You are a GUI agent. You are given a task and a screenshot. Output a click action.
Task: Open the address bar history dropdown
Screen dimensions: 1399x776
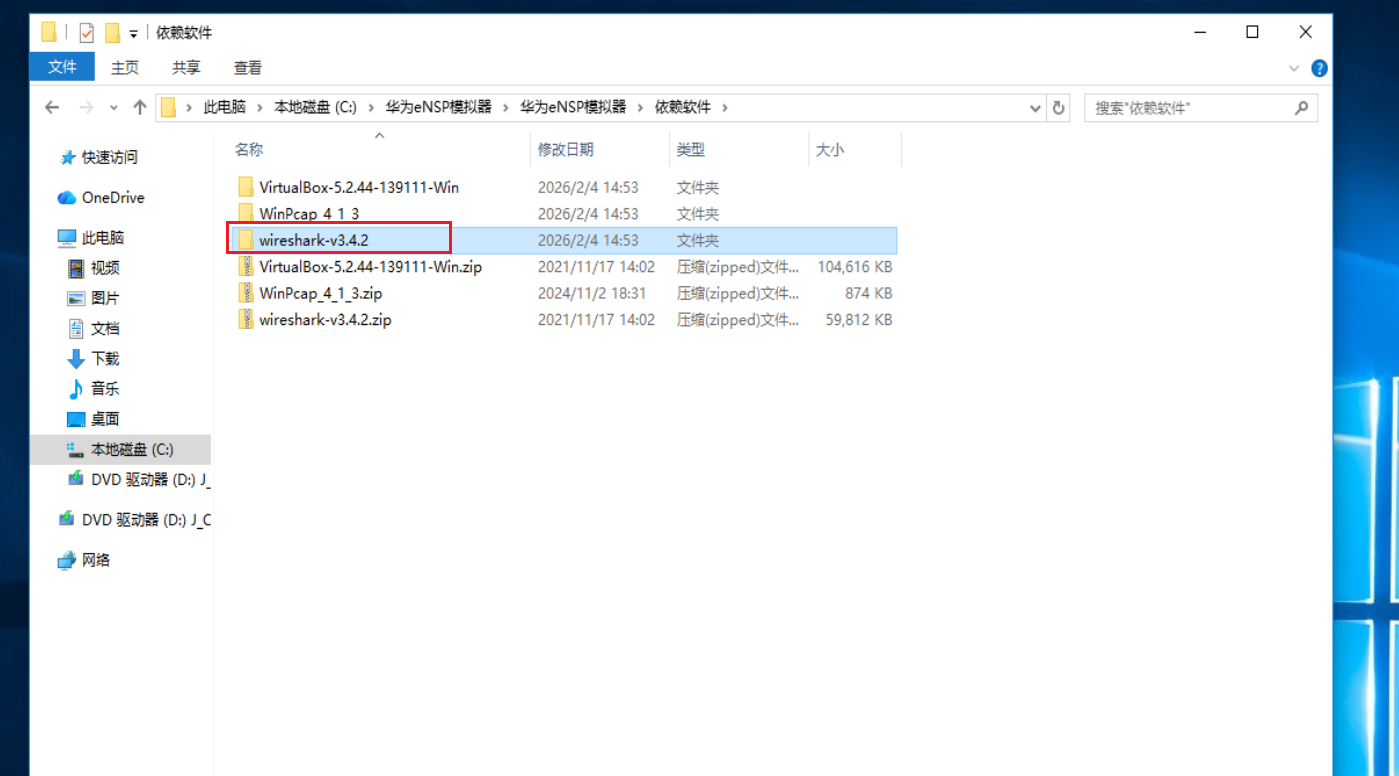(1036, 107)
